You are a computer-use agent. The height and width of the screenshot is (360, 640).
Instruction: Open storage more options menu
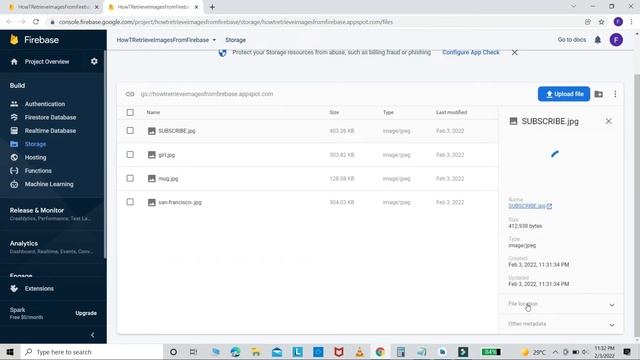click(615, 94)
